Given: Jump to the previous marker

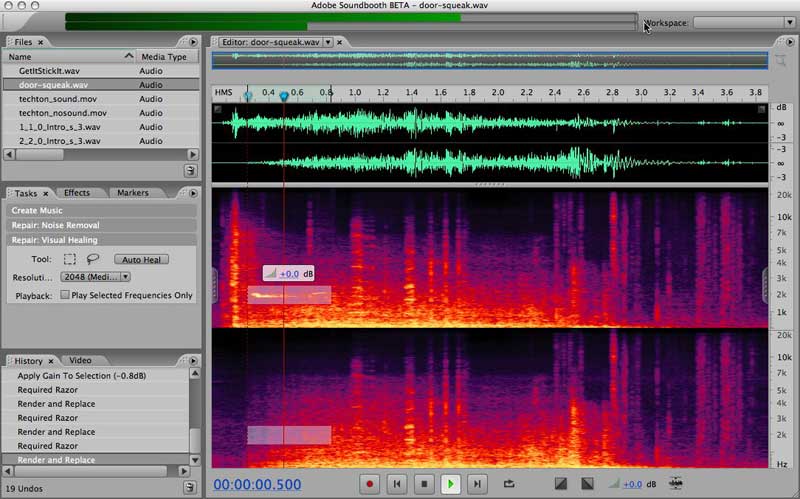Looking at the screenshot, I should [x=397, y=484].
